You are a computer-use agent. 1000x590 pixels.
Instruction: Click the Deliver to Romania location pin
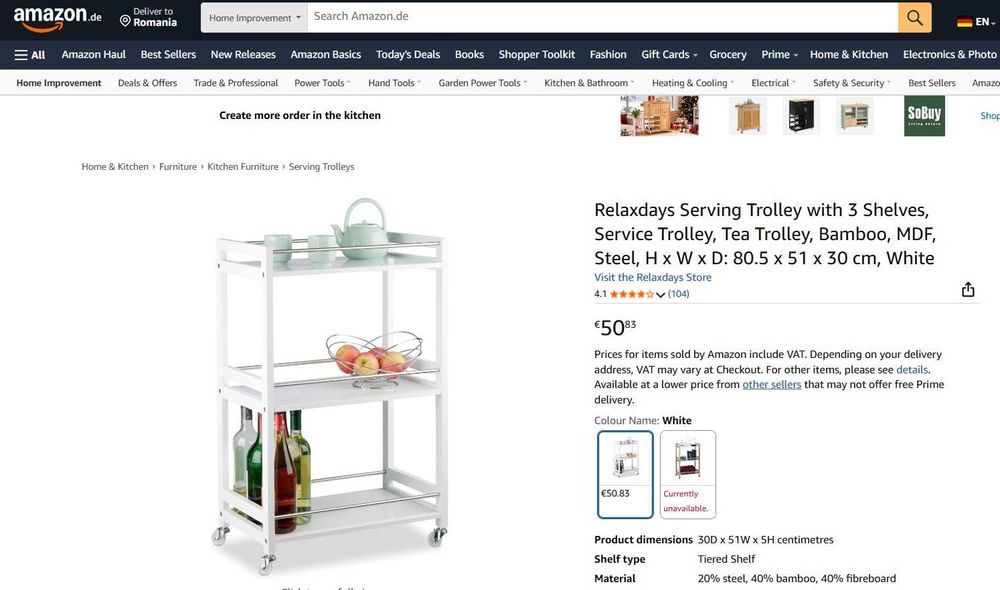tap(126, 21)
